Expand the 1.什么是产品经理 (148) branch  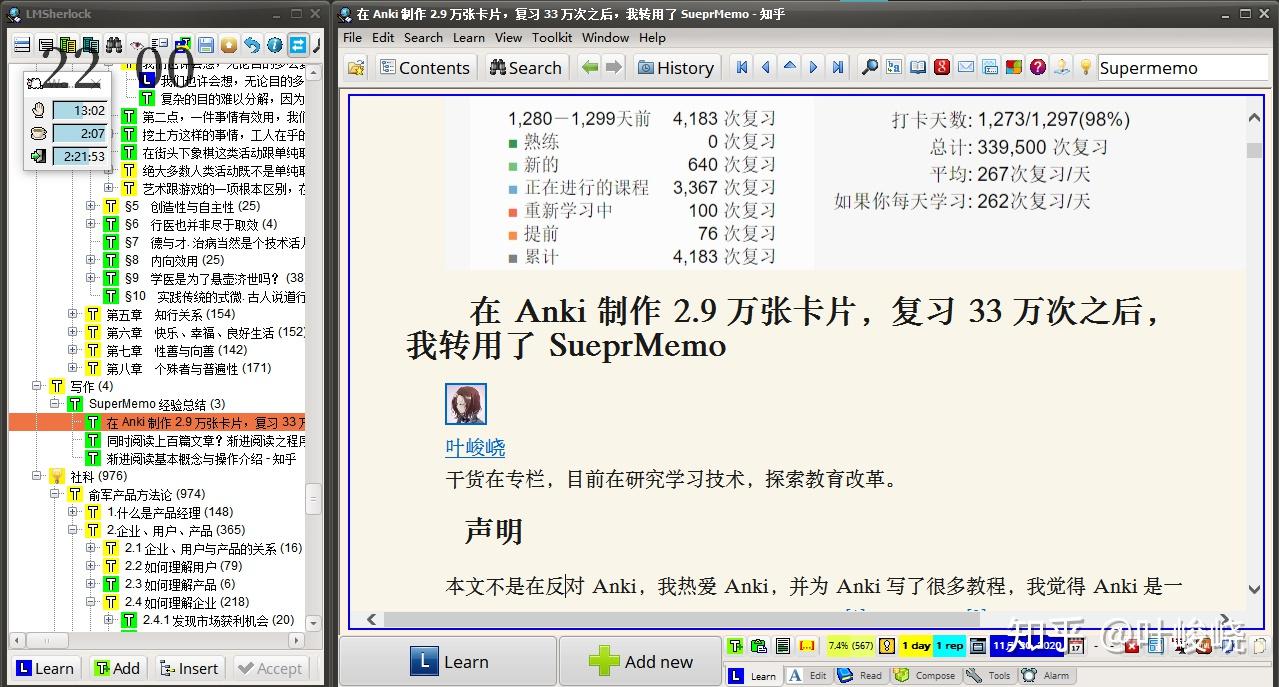click(73, 512)
